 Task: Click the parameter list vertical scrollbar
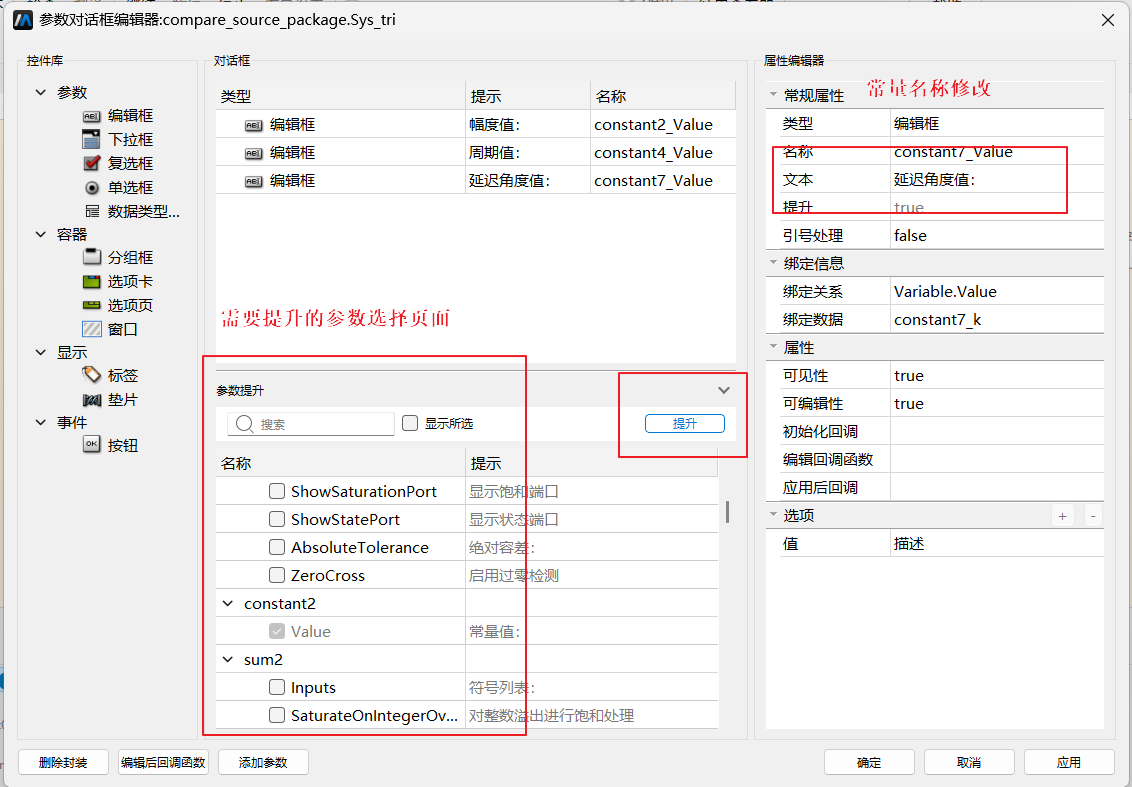(727, 512)
